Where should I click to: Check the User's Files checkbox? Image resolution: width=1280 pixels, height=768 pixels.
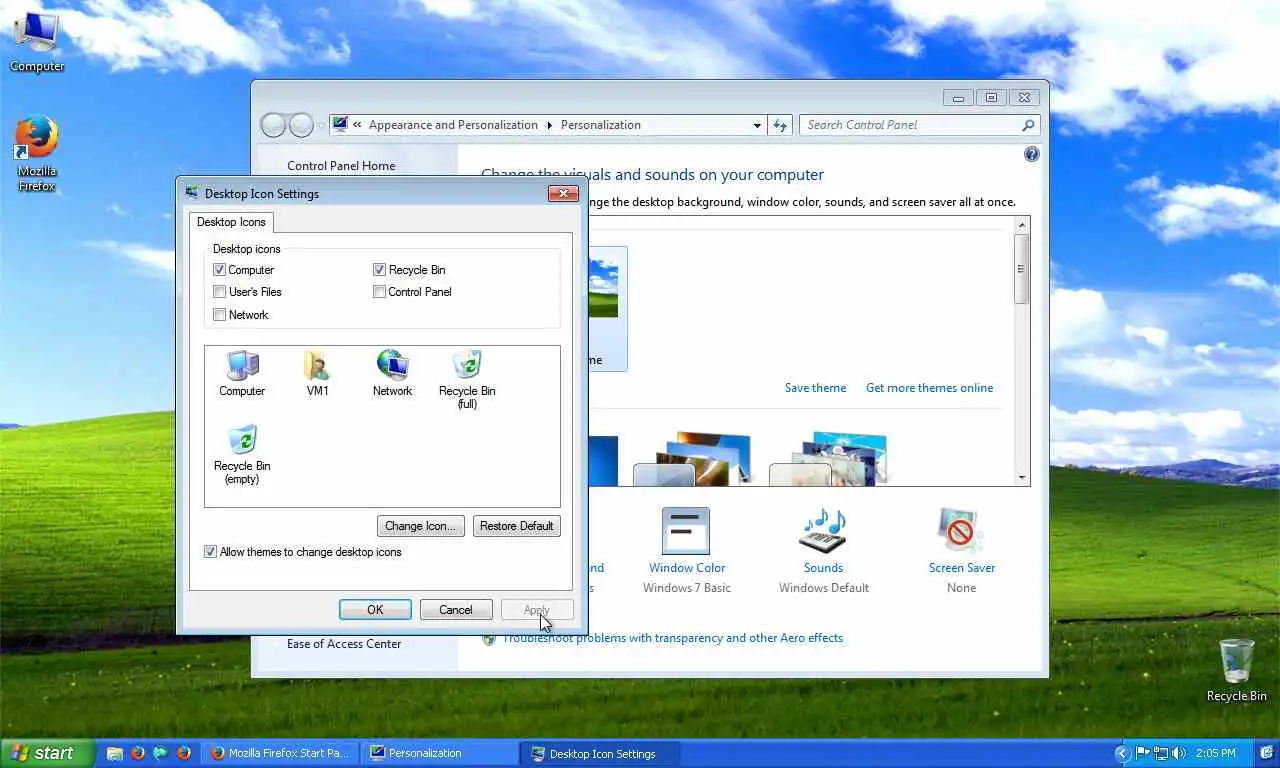click(x=219, y=292)
